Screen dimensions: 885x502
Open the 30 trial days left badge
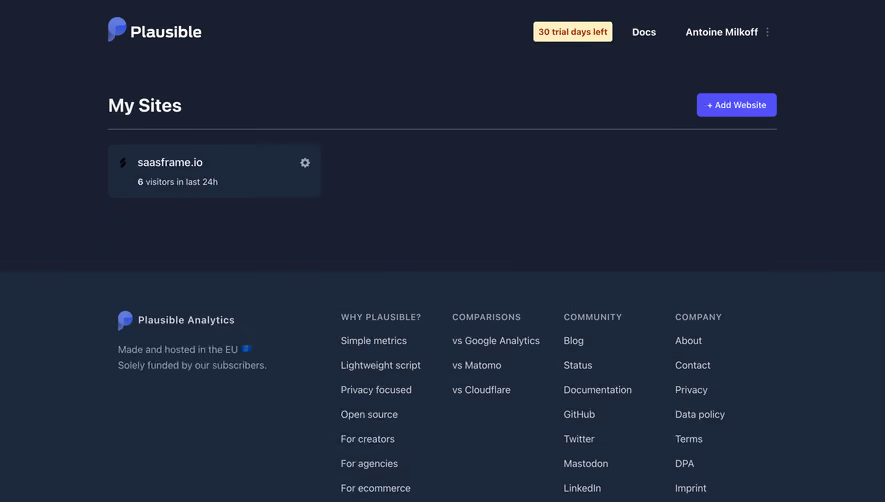pyautogui.click(x=572, y=32)
